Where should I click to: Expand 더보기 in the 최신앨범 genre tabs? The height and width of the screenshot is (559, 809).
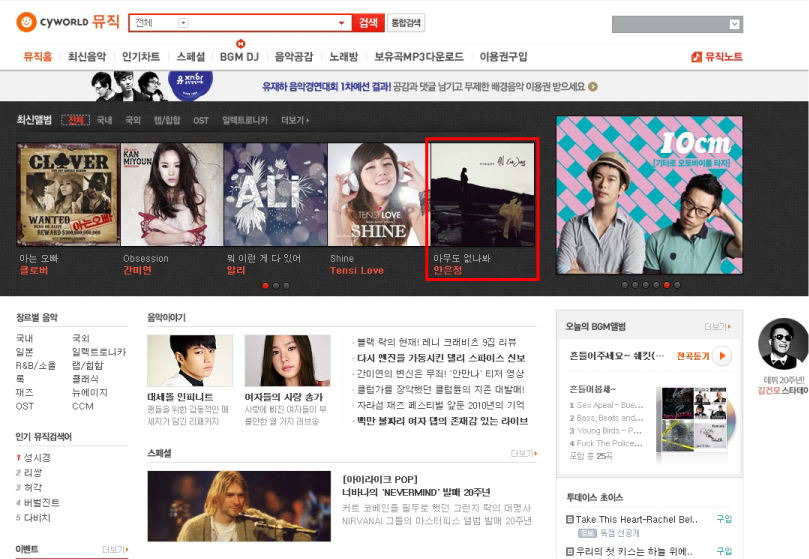295,120
